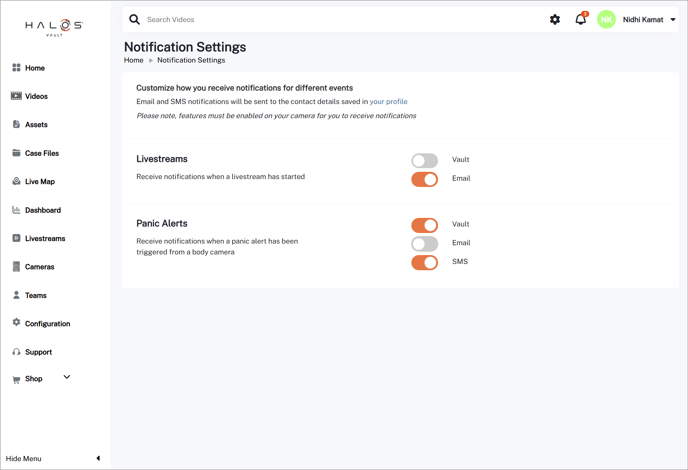Click the search magnifier icon
This screenshot has width=688, height=470.
[x=135, y=20]
